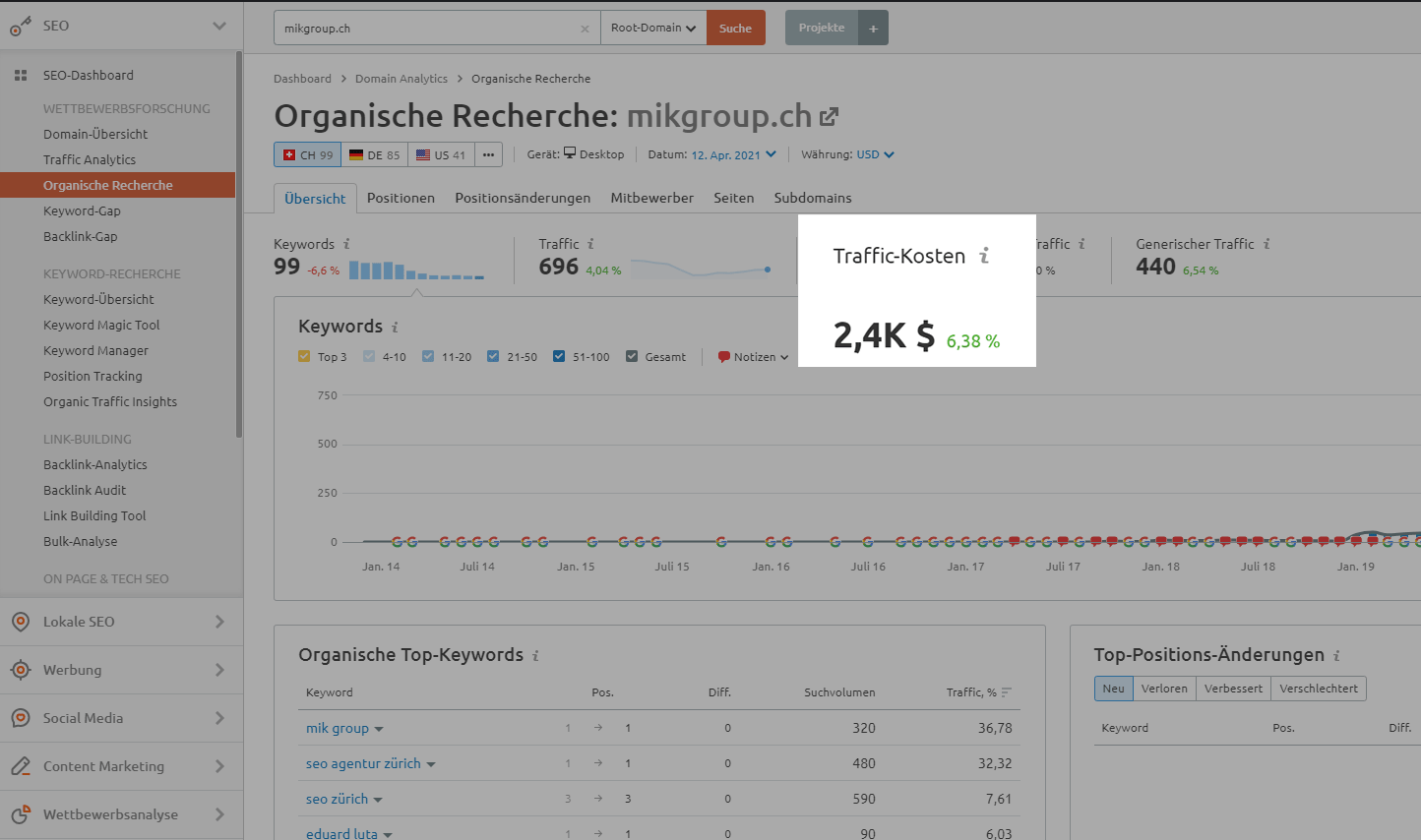Open the Notizen dropdown
The height and width of the screenshot is (840, 1421).
[x=753, y=357]
